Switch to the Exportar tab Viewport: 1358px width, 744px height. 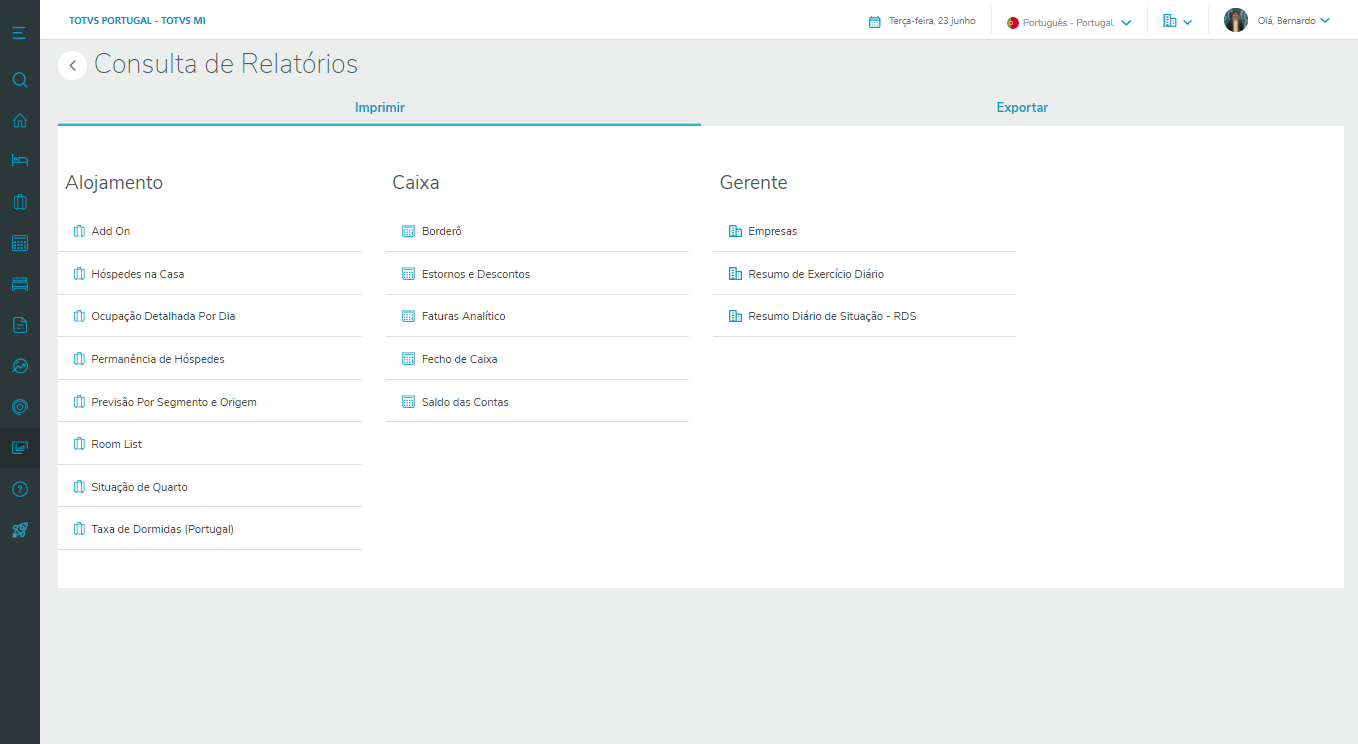(x=1022, y=107)
